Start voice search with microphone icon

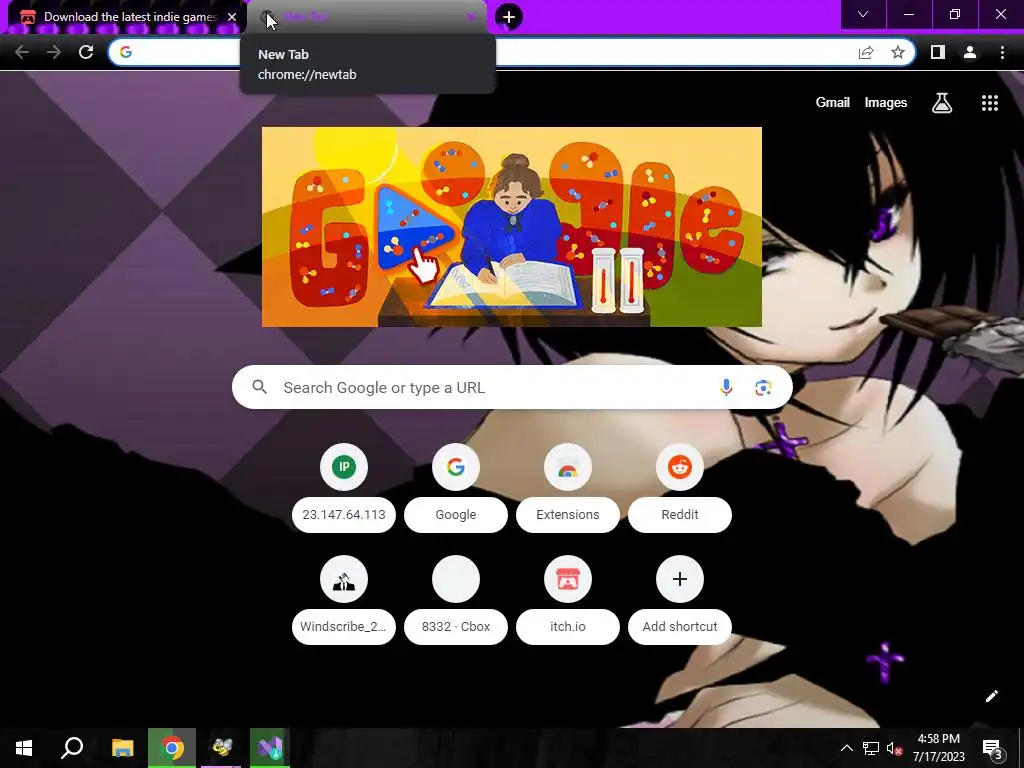[x=726, y=387]
